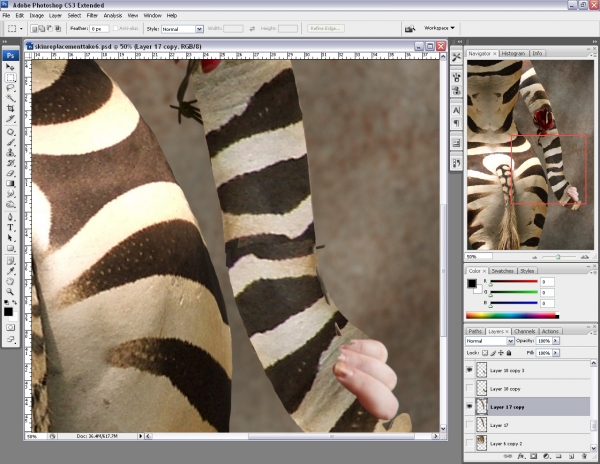Delete layer with trash icon
600x464 pixels.
[584, 456]
